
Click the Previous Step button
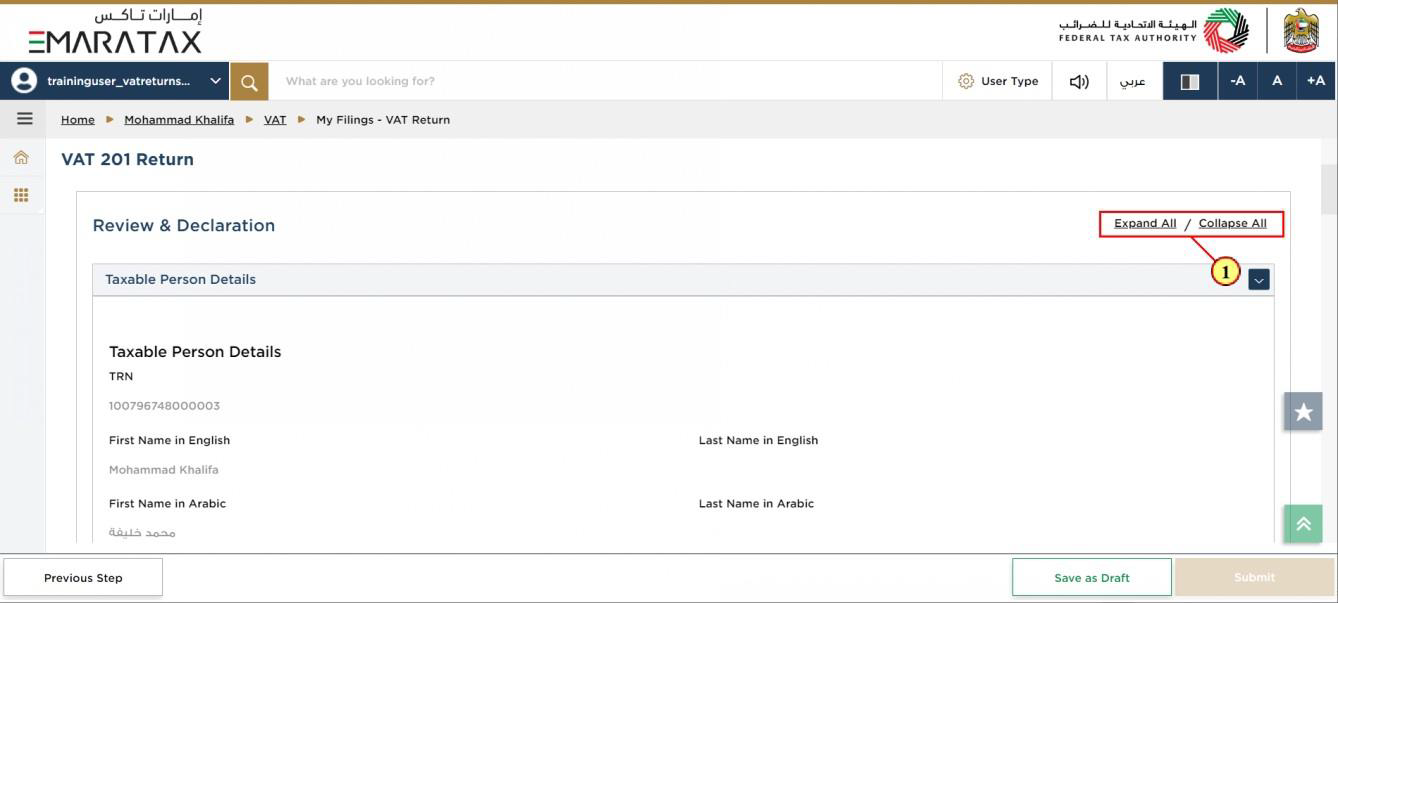pos(83,577)
